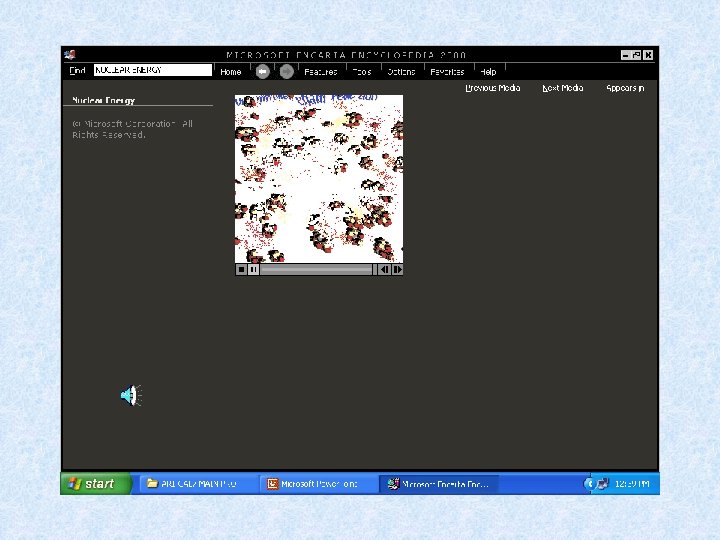Viewport: 720px width, 540px height.
Task: Click the Find search field
Action: 153,70
